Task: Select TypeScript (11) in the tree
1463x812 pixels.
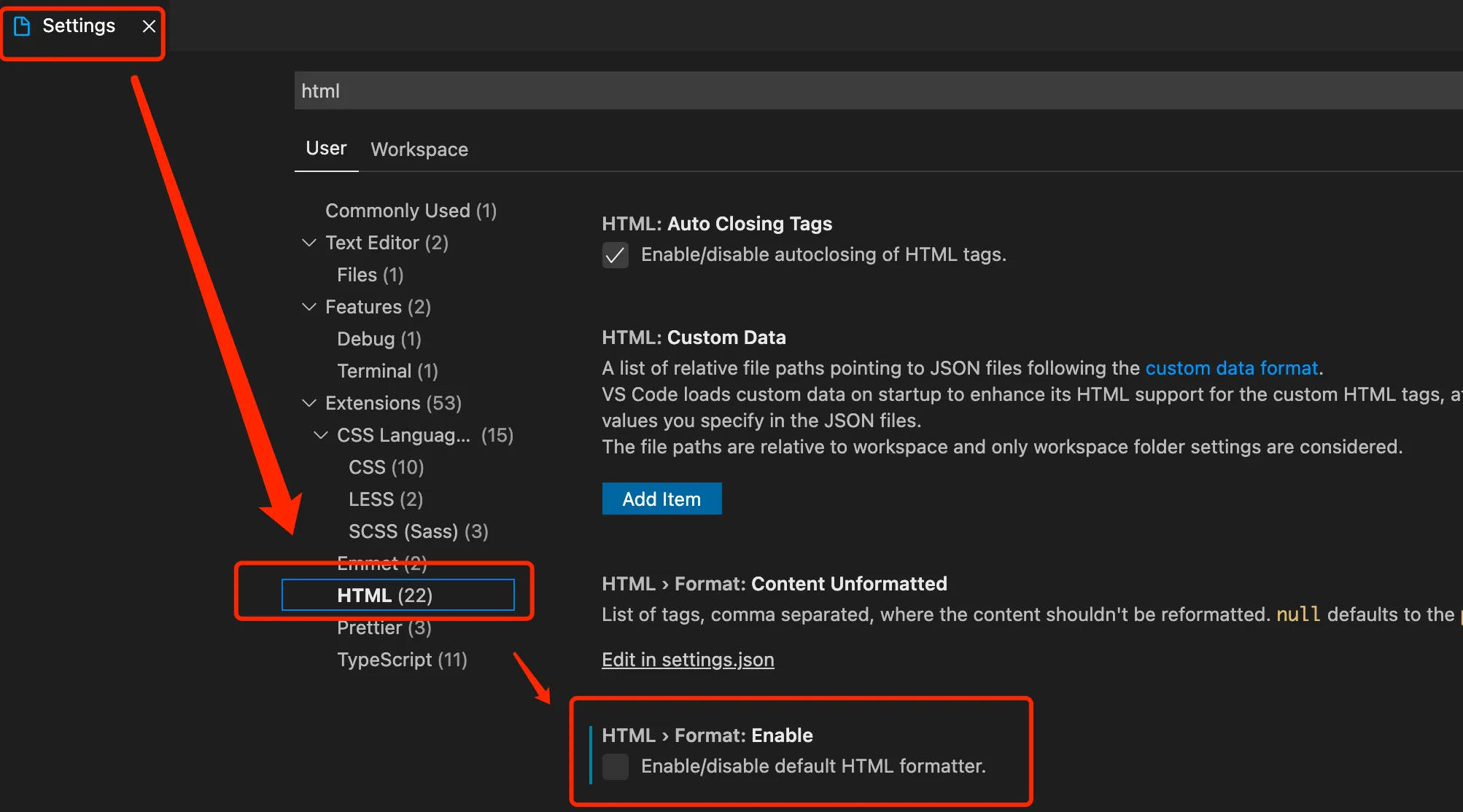Action: [402, 660]
